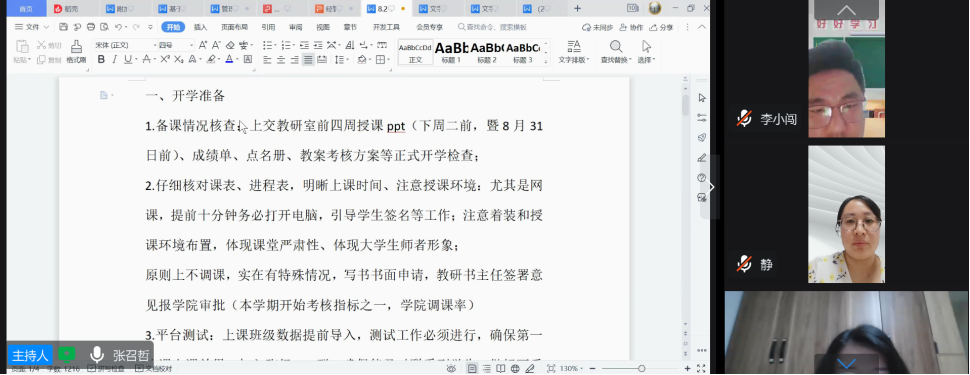970x375 pixels.
Task: Click the Superscript X² icon
Action: (165, 59)
